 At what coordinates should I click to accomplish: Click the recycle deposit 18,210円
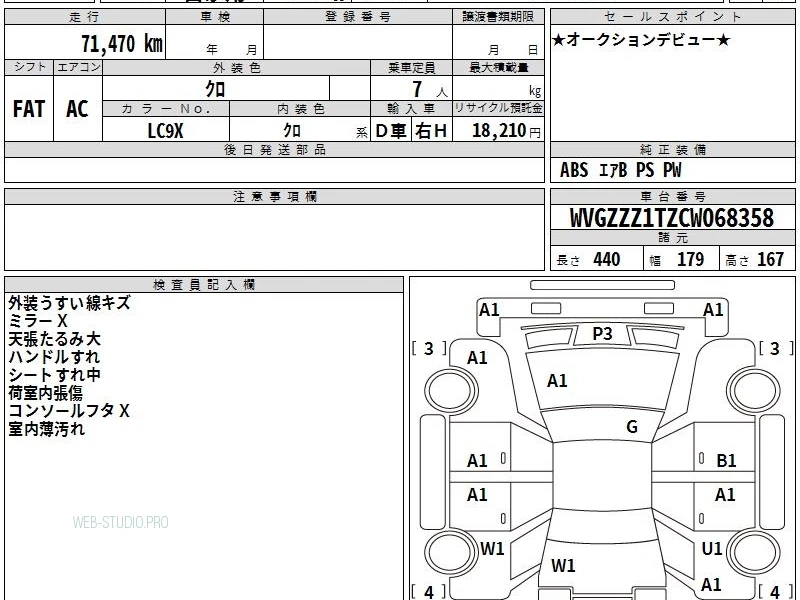pos(506,131)
